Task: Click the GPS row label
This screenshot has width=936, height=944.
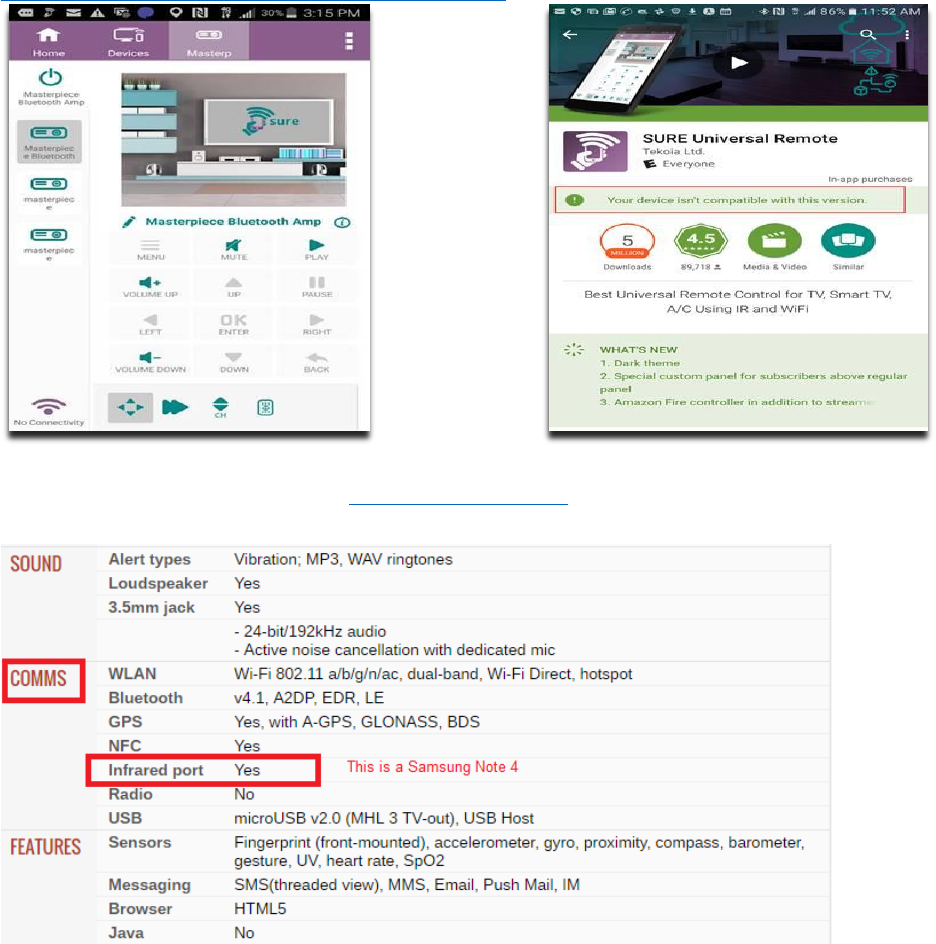Action: [125, 722]
